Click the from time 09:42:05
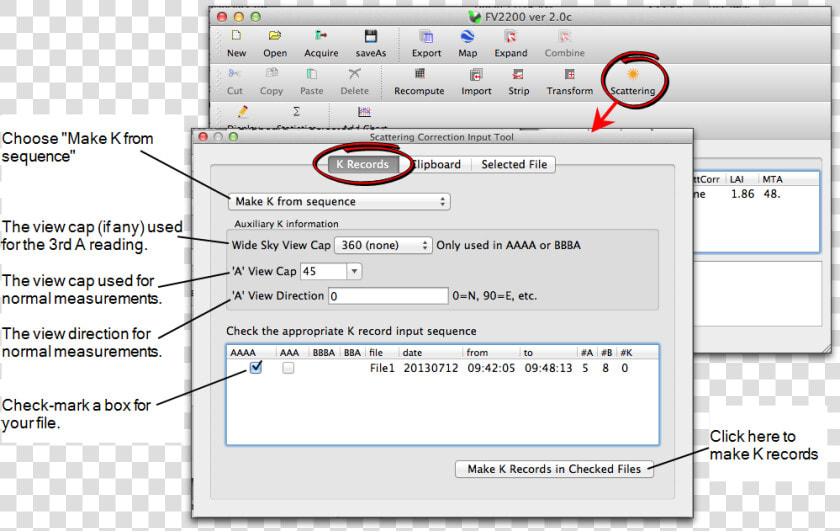Image resolution: width=840 pixels, height=531 pixels. point(491,368)
